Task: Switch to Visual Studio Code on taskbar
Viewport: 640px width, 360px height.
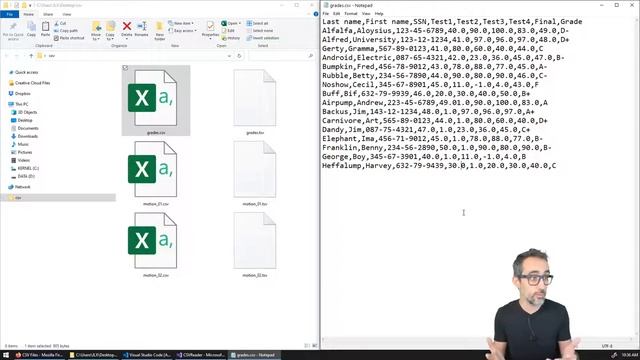Action: coord(147,355)
